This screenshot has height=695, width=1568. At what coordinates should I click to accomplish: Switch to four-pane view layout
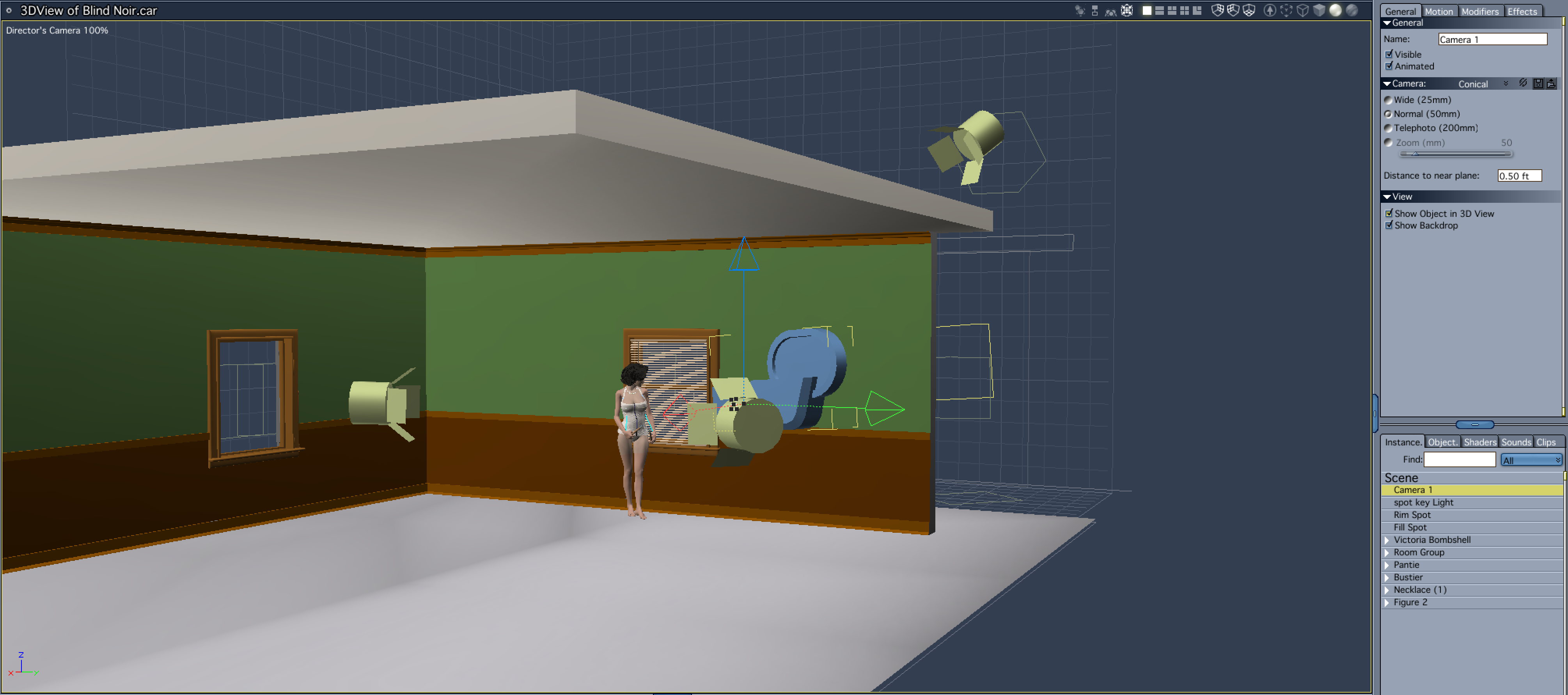tap(1185, 11)
